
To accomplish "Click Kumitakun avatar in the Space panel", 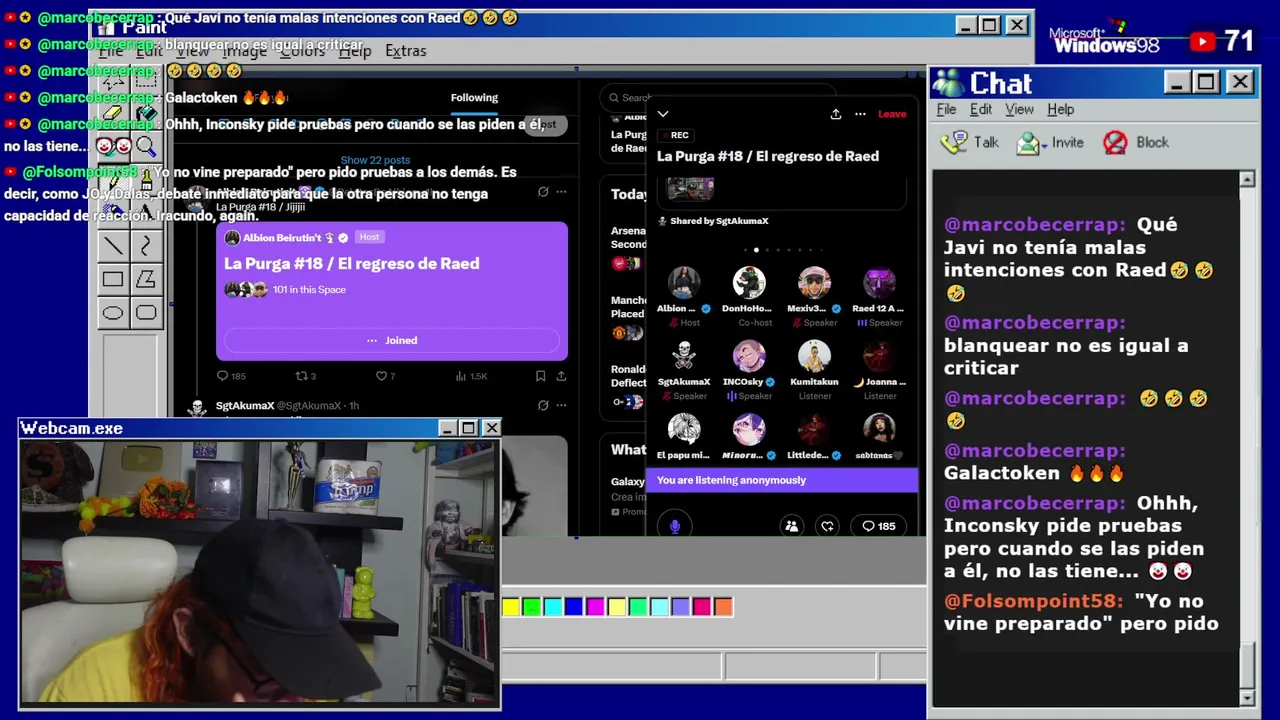I will click(x=814, y=356).
